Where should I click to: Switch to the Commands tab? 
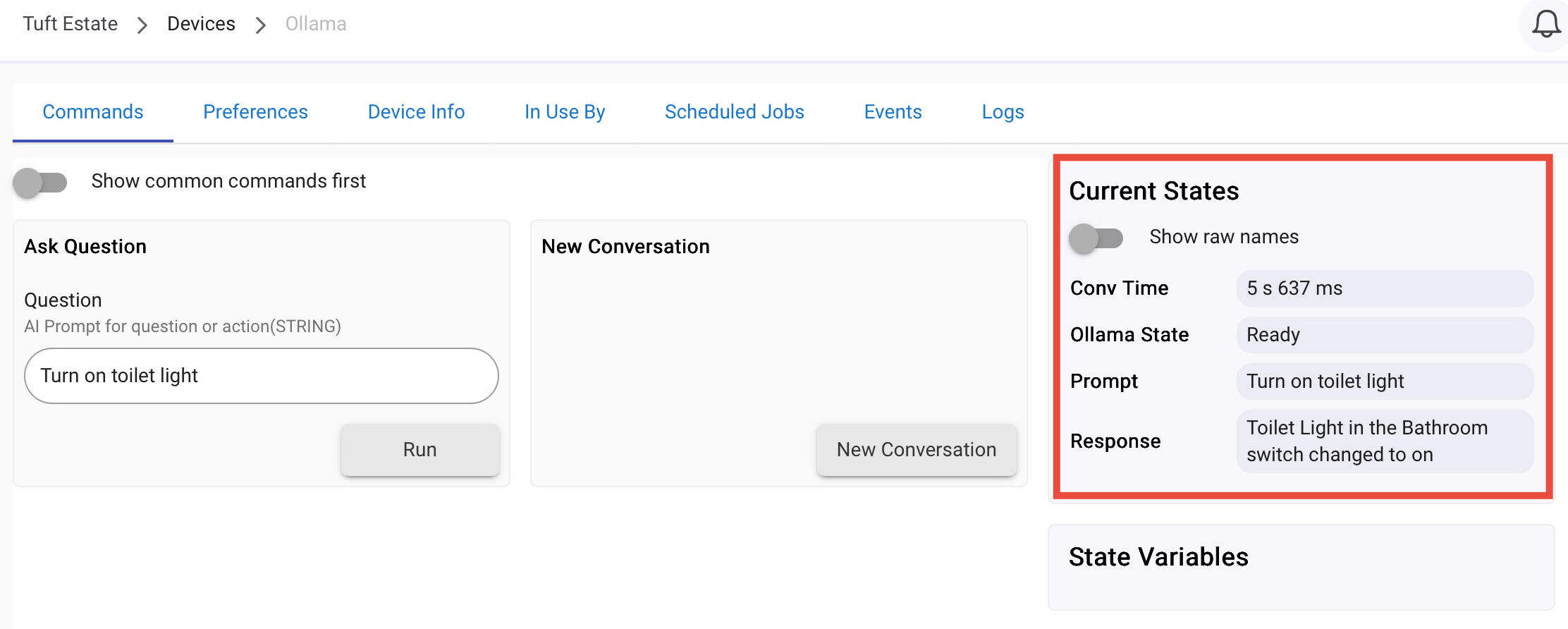(93, 112)
